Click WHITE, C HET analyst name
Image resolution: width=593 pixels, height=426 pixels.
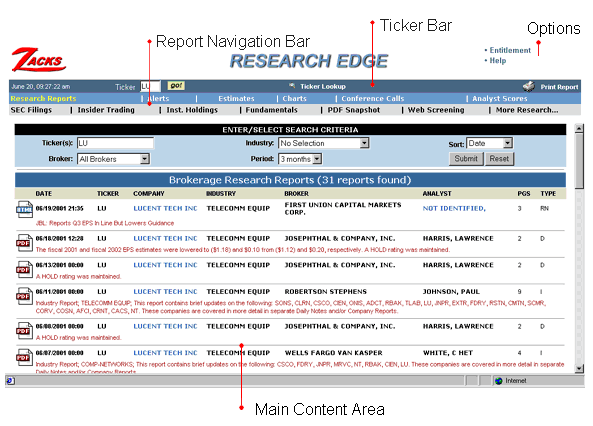point(448,353)
